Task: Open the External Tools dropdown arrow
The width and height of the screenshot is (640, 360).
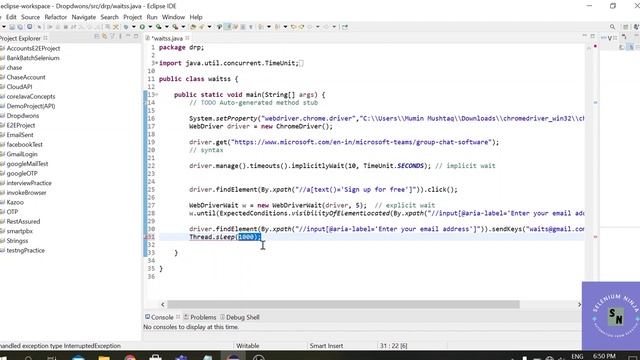Action: [x=183, y=27]
